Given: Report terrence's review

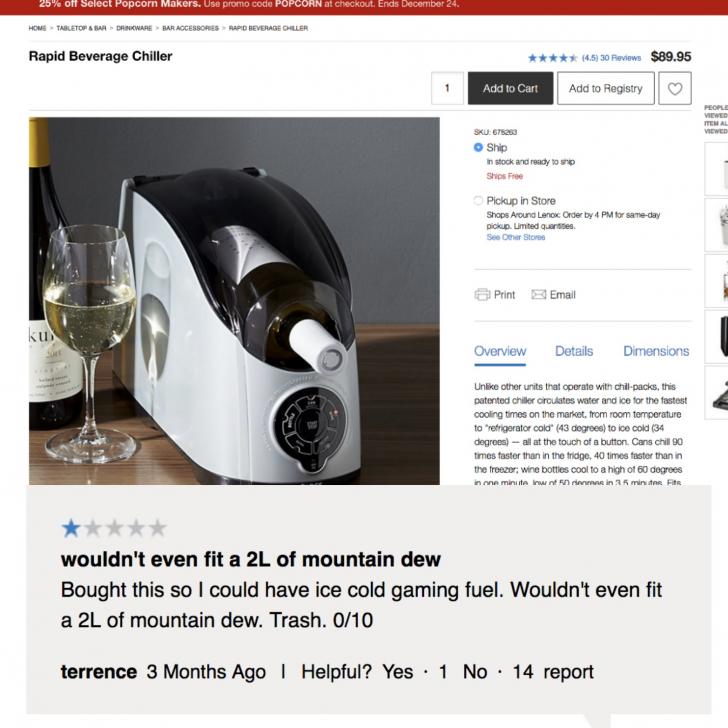Looking at the screenshot, I should coord(568,672).
